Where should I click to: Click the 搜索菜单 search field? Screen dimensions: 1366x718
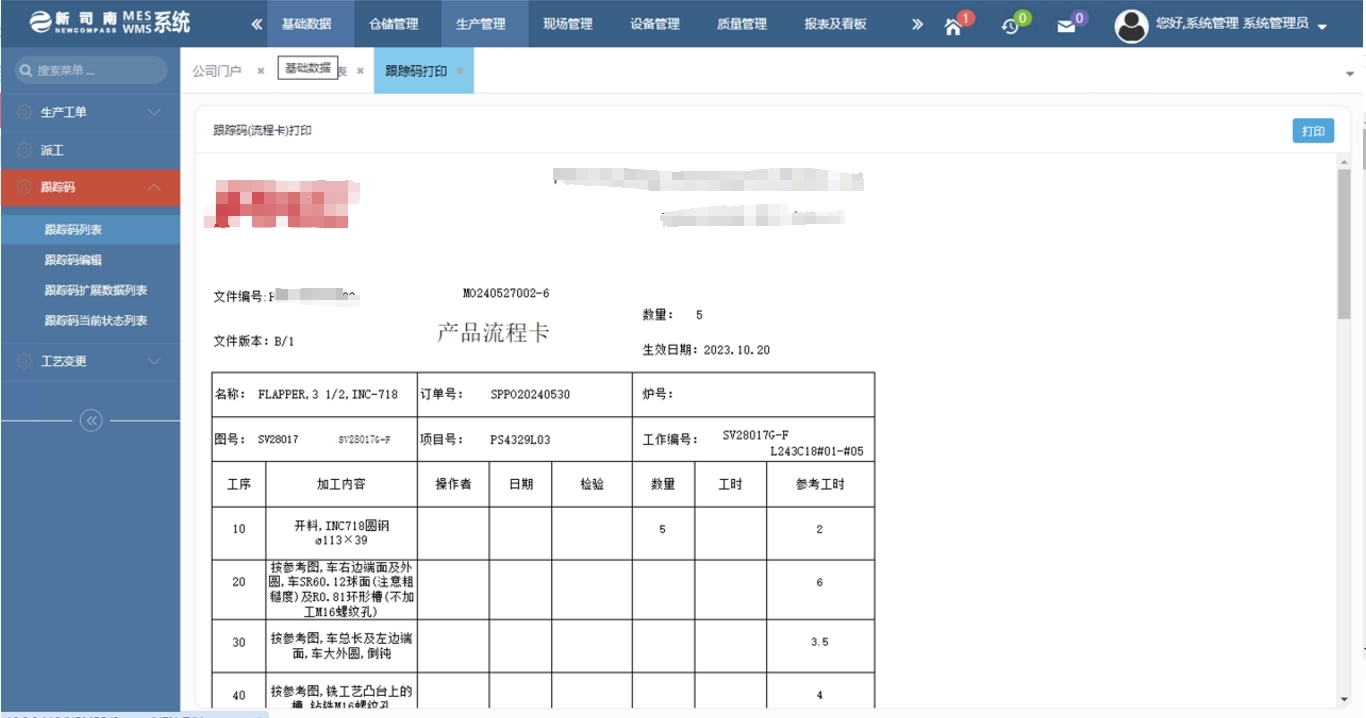(x=91, y=70)
